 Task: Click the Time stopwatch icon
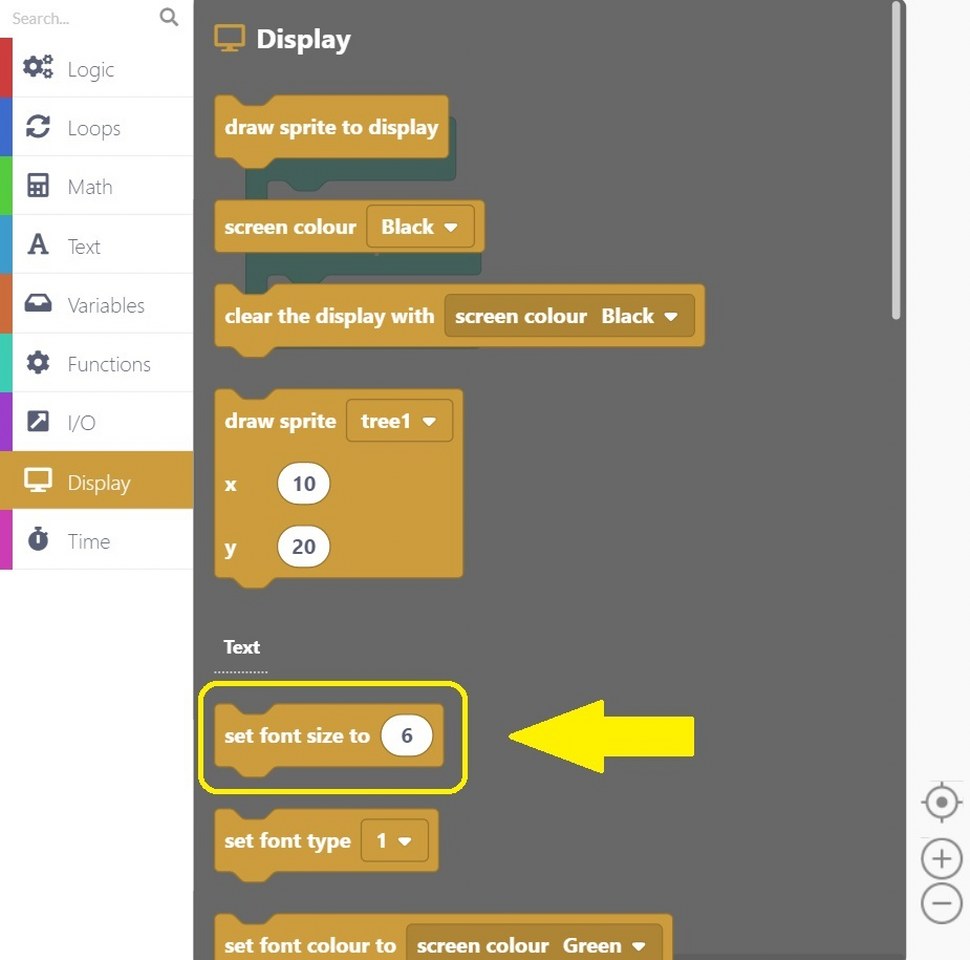pos(38,538)
